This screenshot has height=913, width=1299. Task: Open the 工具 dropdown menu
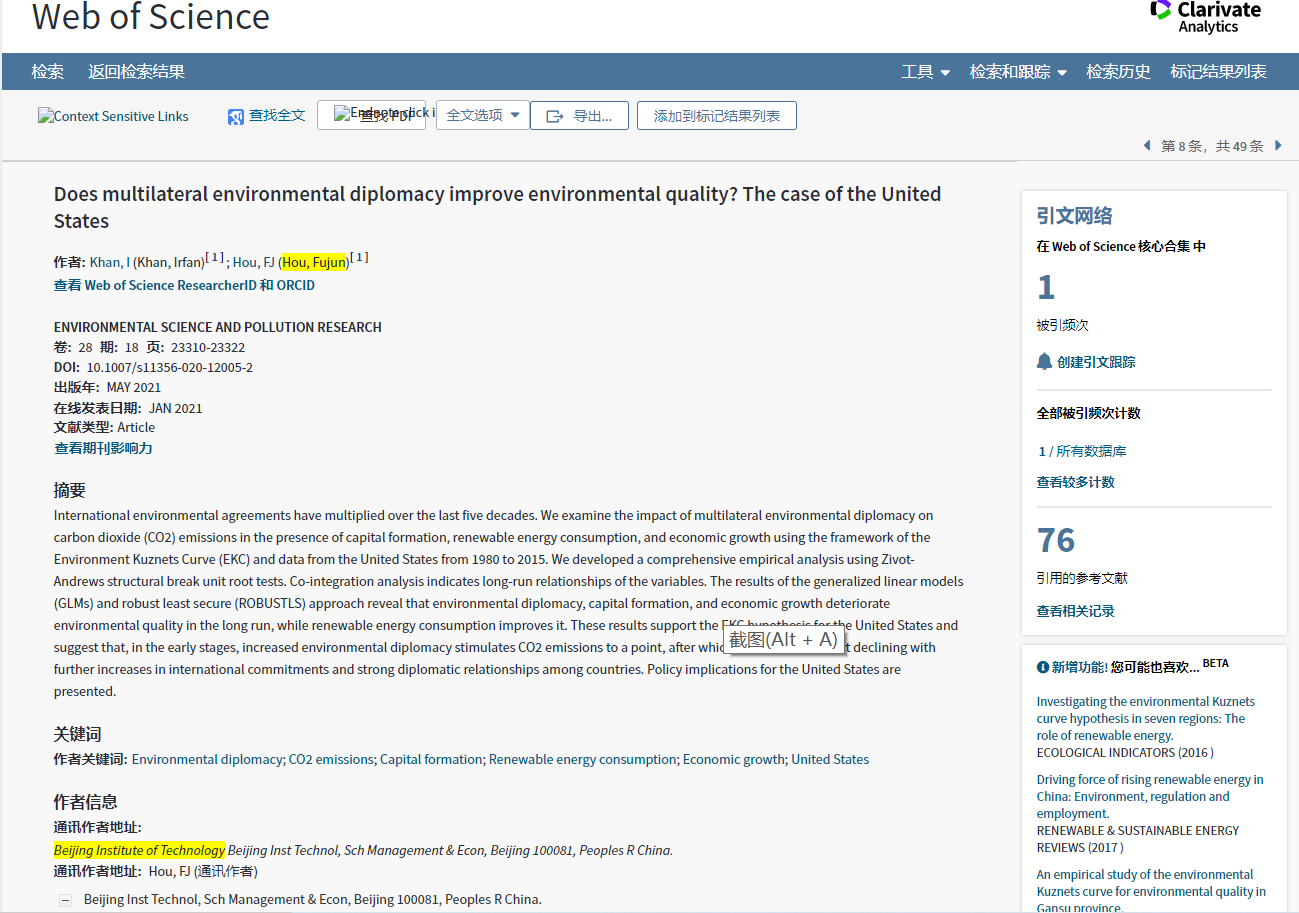pos(925,72)
